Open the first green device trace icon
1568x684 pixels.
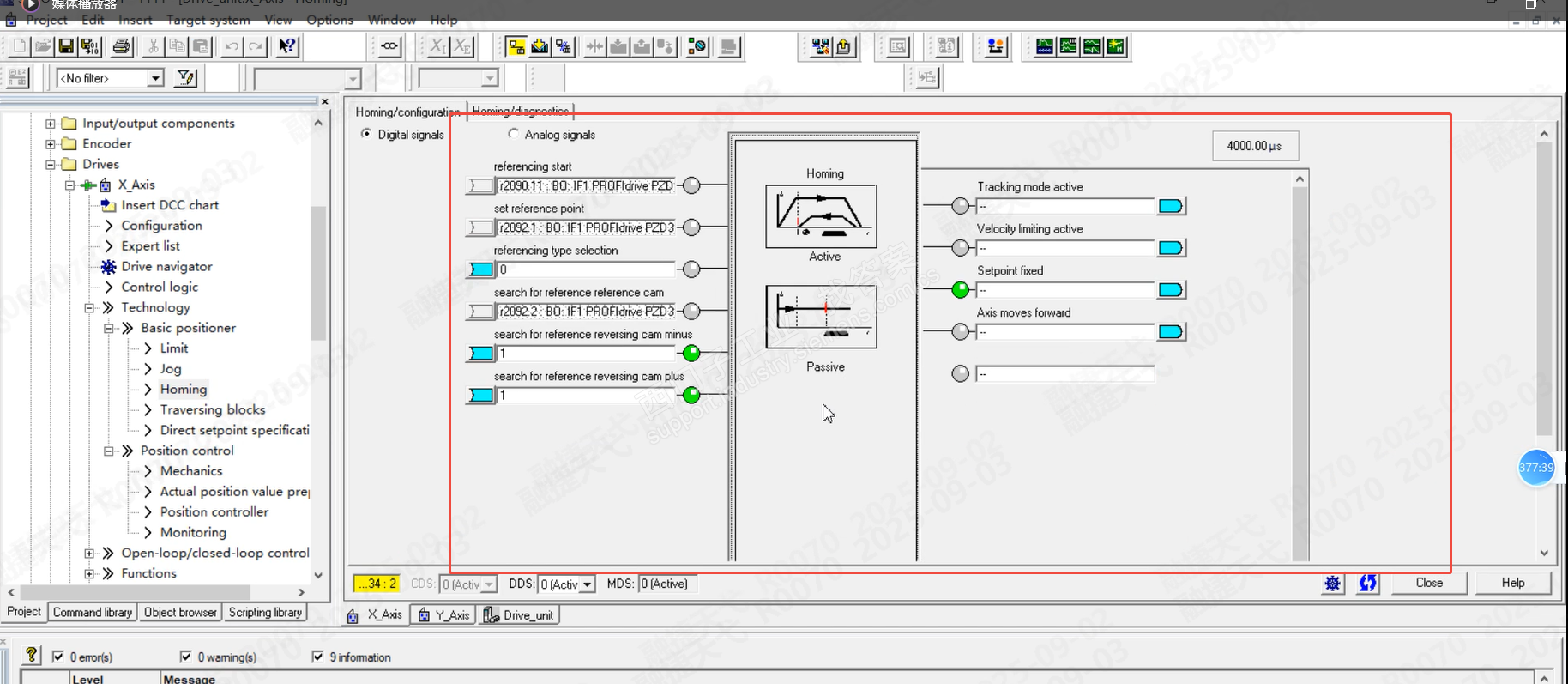click(x=1045, y=46)
